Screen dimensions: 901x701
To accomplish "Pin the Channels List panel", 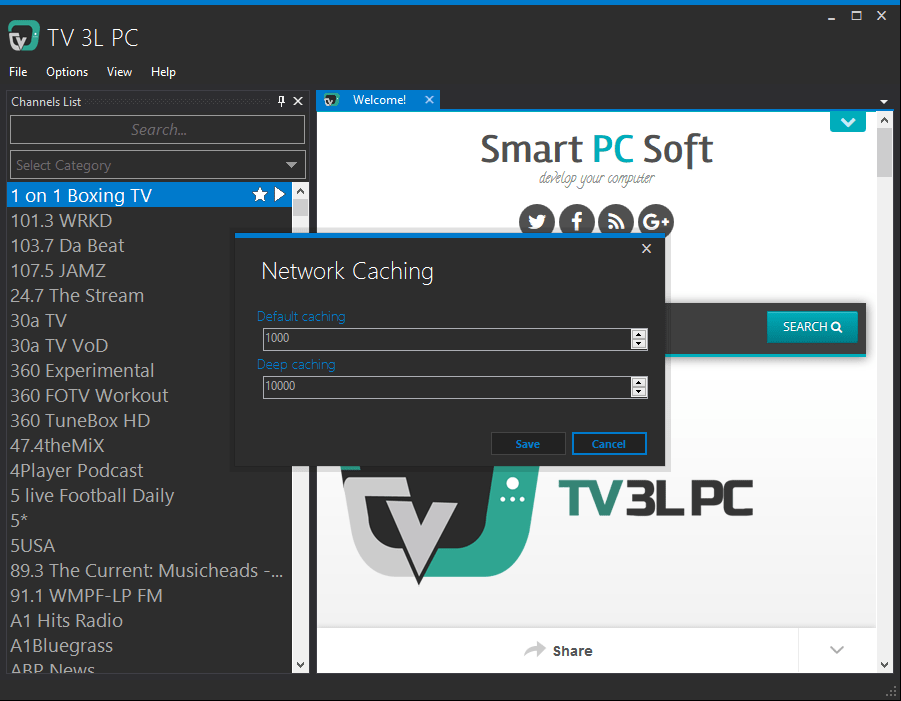I will tap(281, 101).
